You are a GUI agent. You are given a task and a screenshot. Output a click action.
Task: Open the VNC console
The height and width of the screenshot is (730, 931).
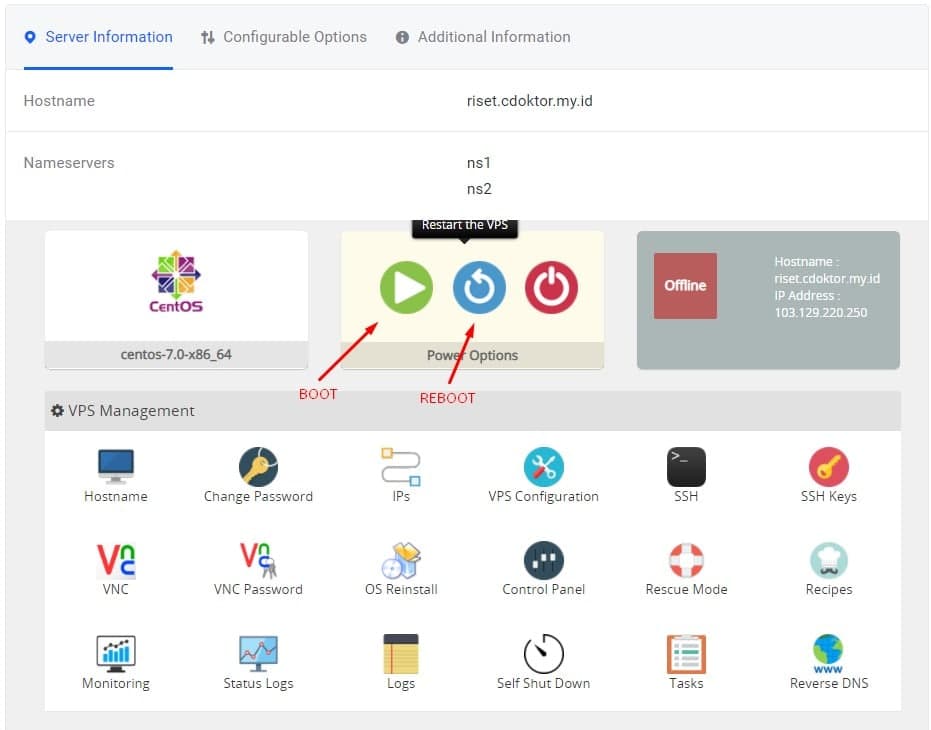tap(116, 561)
